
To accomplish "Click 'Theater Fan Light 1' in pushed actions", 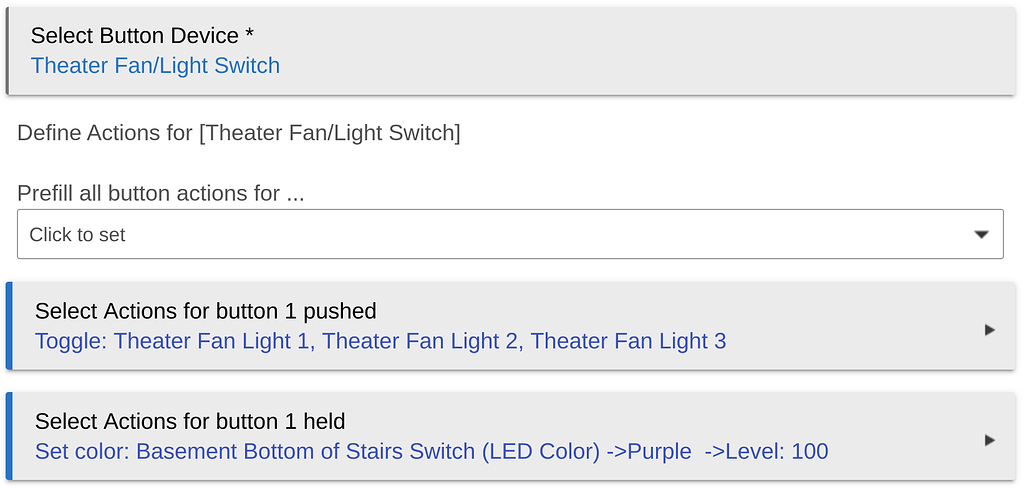I will pos(211,341).
